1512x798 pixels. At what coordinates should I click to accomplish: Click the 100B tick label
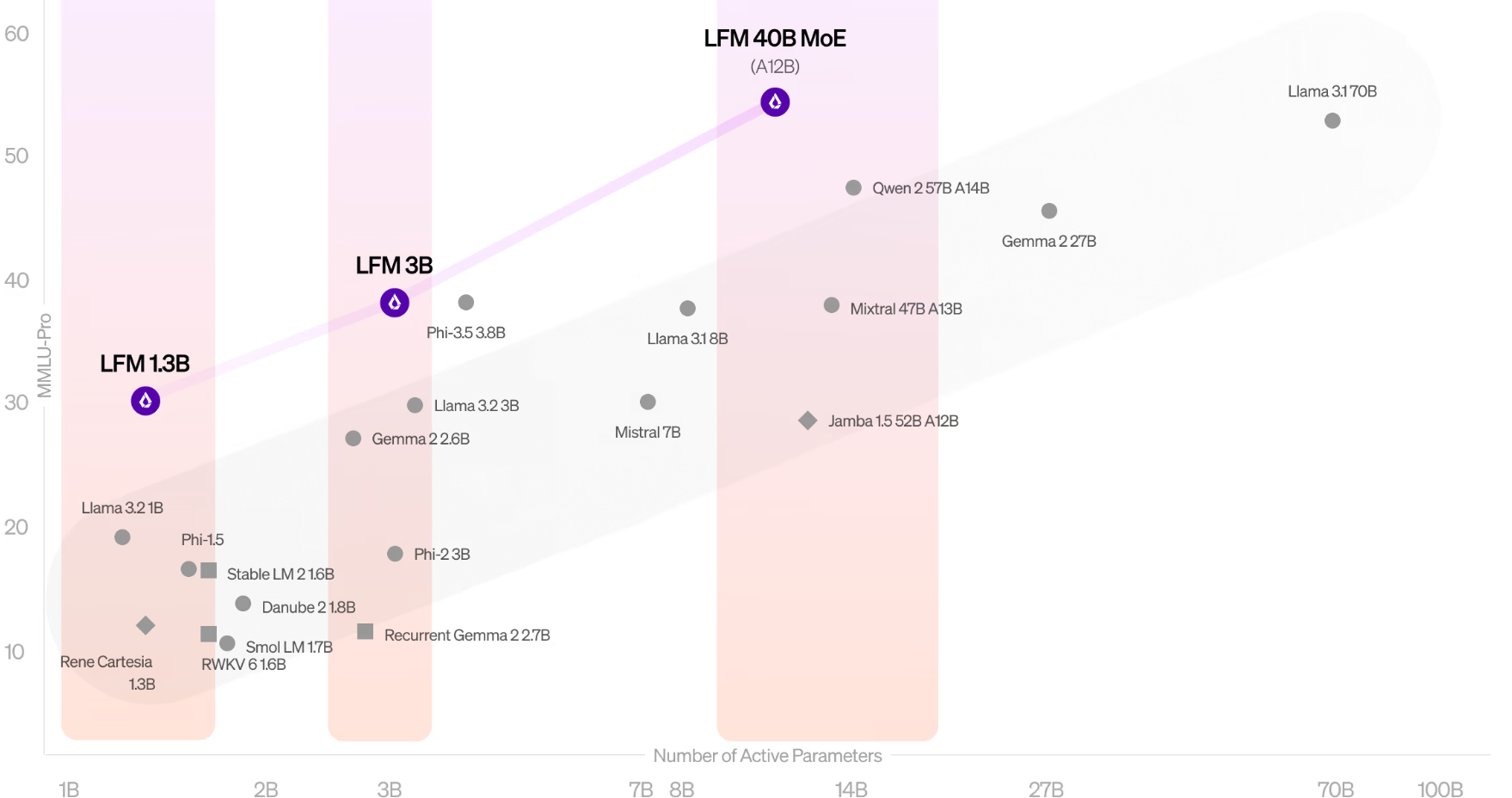coord(1440,789)
